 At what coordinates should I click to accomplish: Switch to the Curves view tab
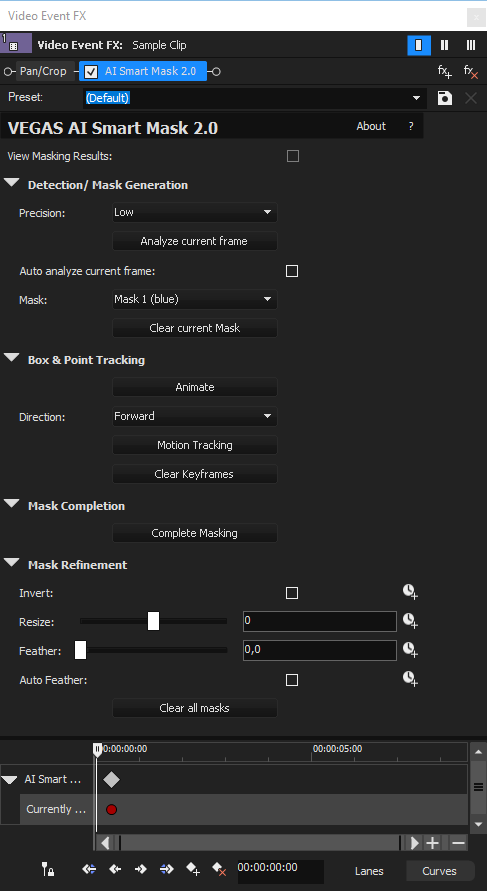point(439,871)
